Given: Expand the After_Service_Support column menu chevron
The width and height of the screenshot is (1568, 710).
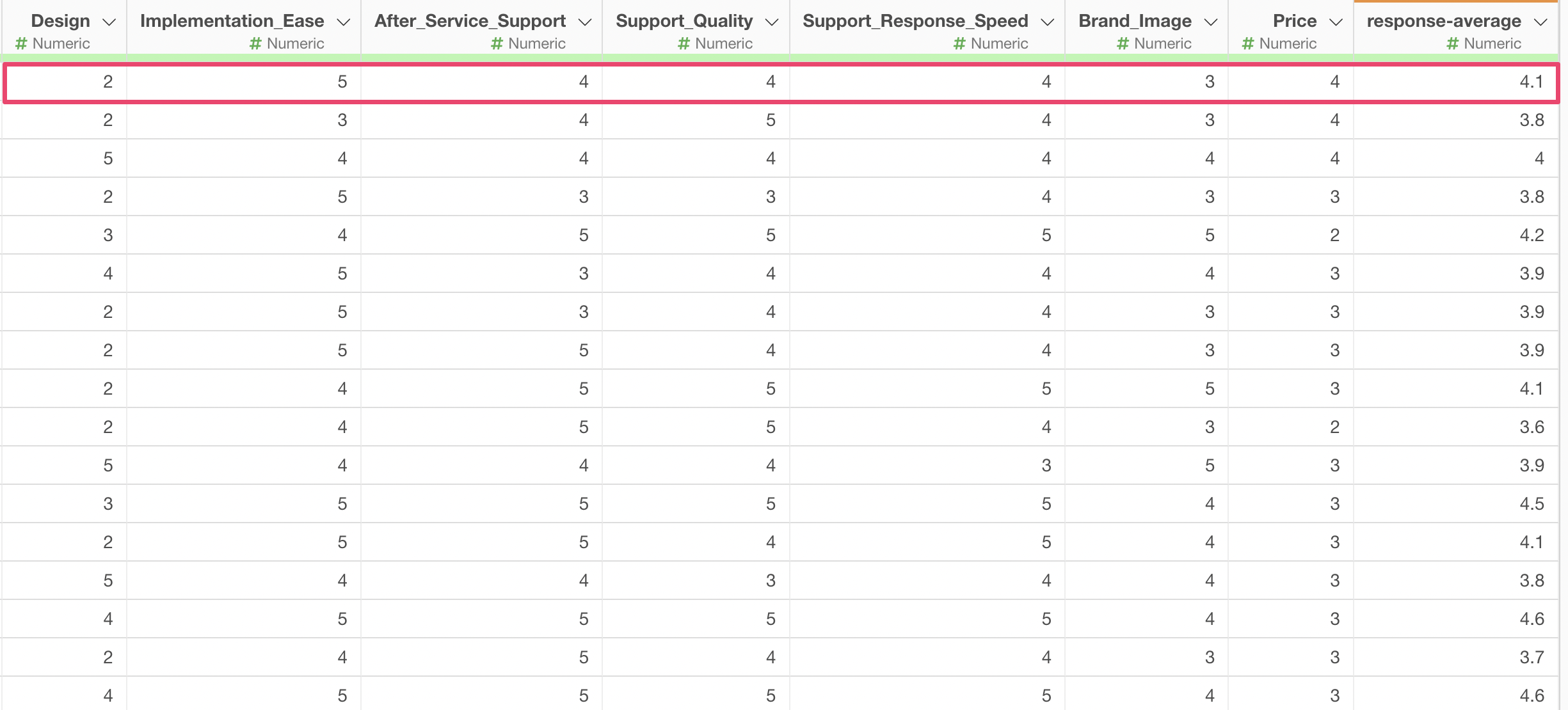Looking at the screenshot, I should click(x=585, y=22).
